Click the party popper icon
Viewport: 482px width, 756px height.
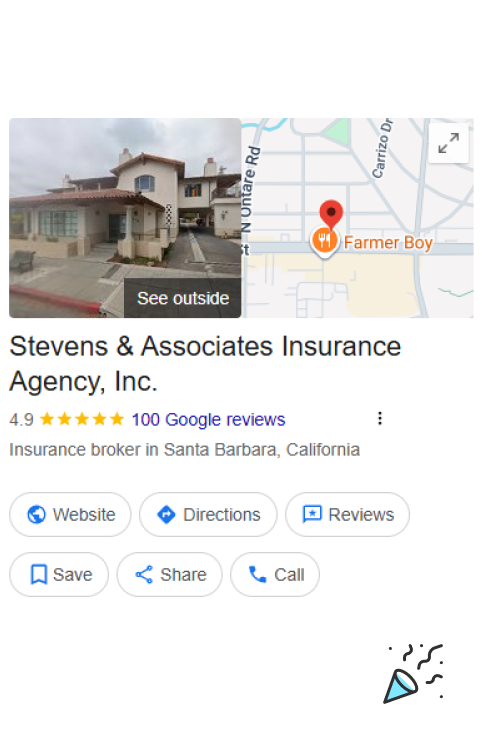pyautogui.click(x=414, y=674)
